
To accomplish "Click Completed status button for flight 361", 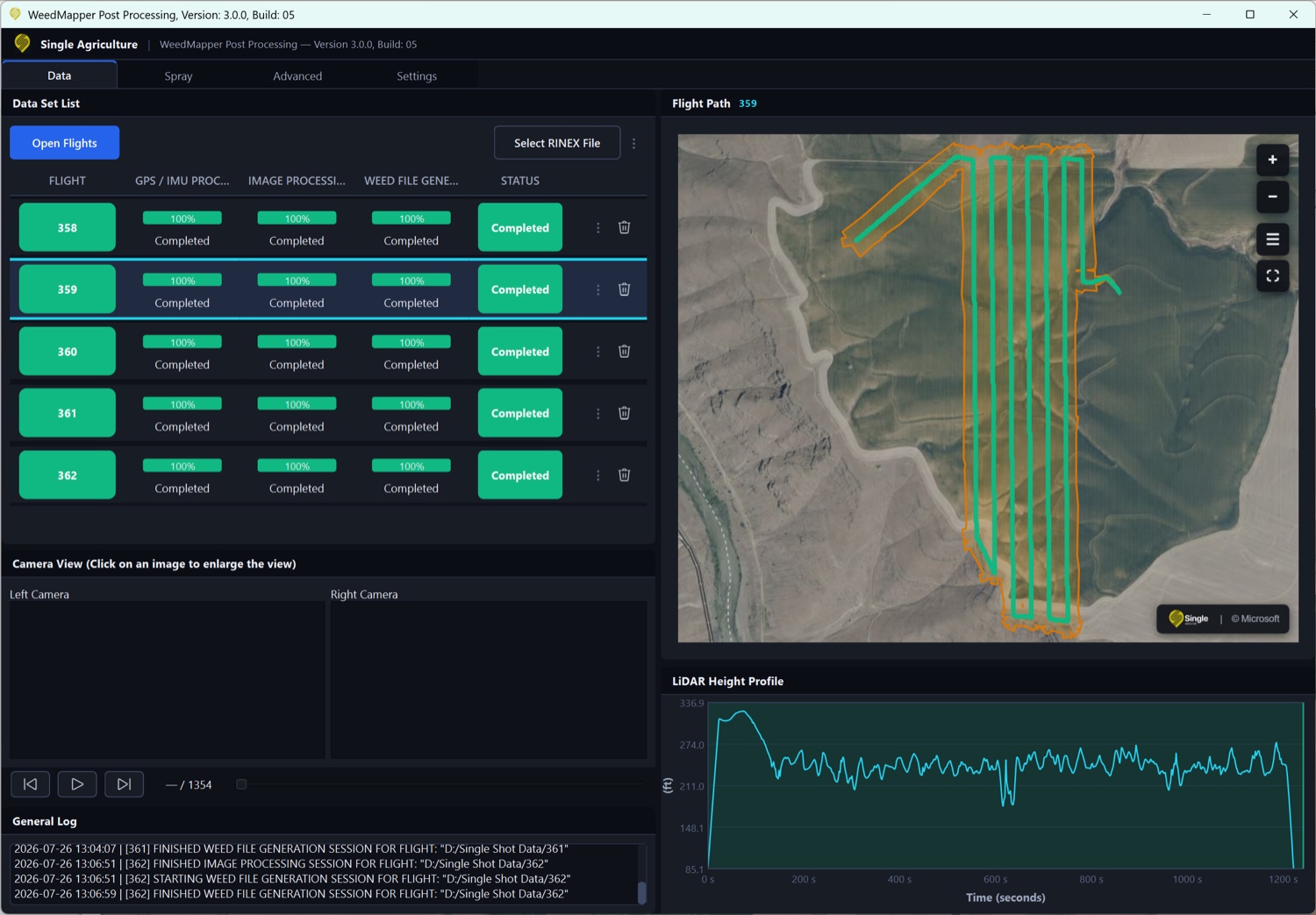I will (520, 413).
